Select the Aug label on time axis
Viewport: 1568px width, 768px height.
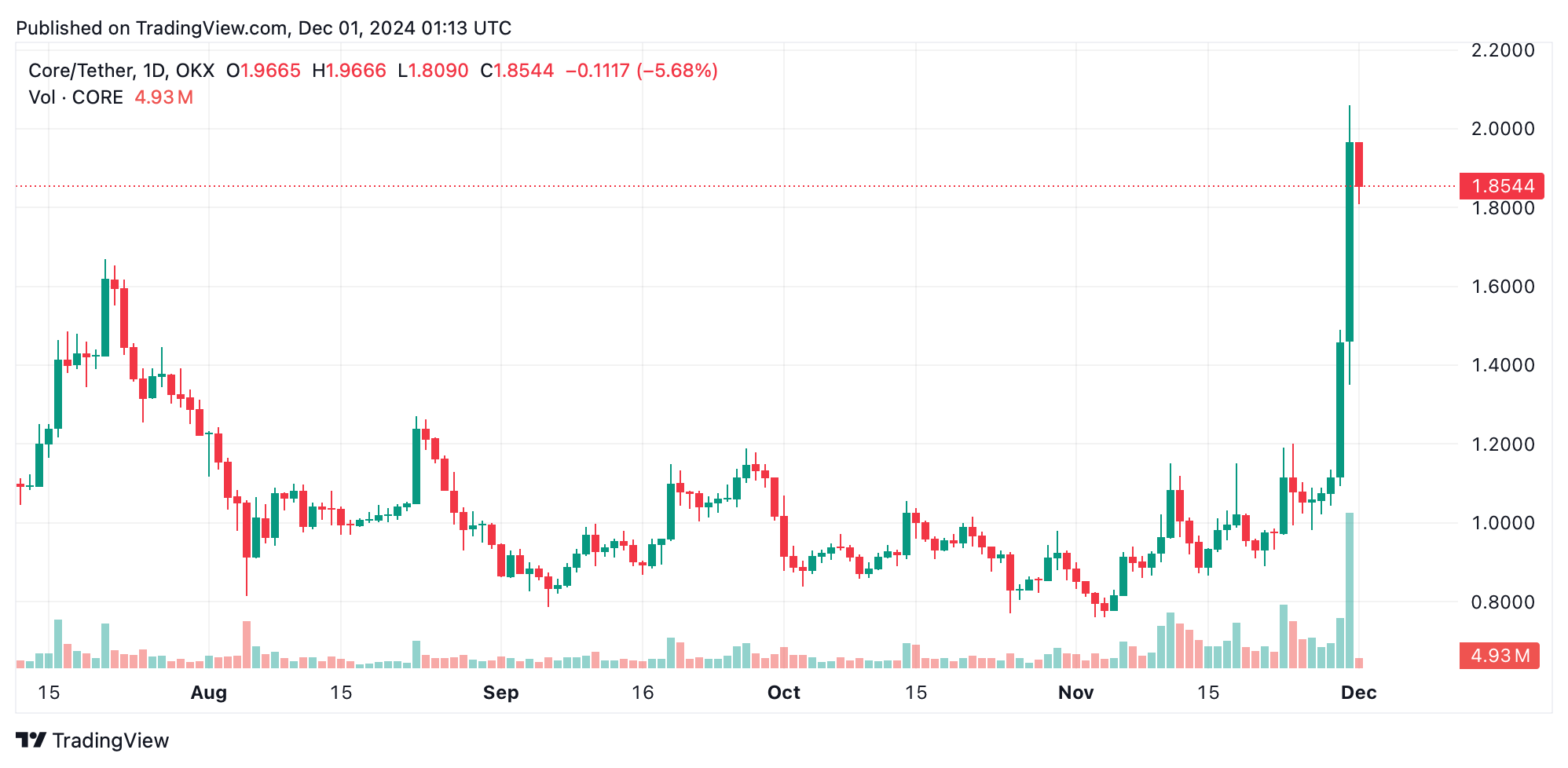point(209,693)
